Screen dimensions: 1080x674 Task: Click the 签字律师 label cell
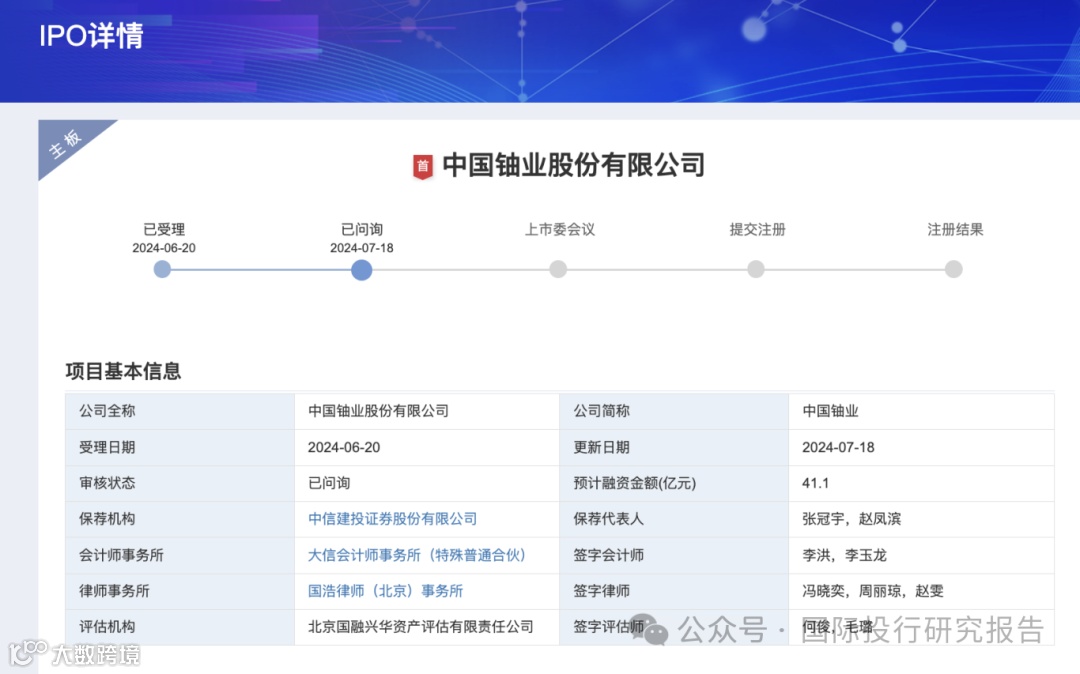674,591
